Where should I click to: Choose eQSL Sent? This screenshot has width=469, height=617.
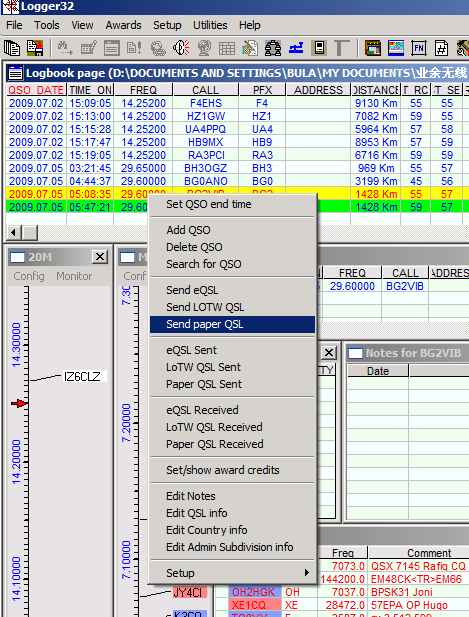232,350
